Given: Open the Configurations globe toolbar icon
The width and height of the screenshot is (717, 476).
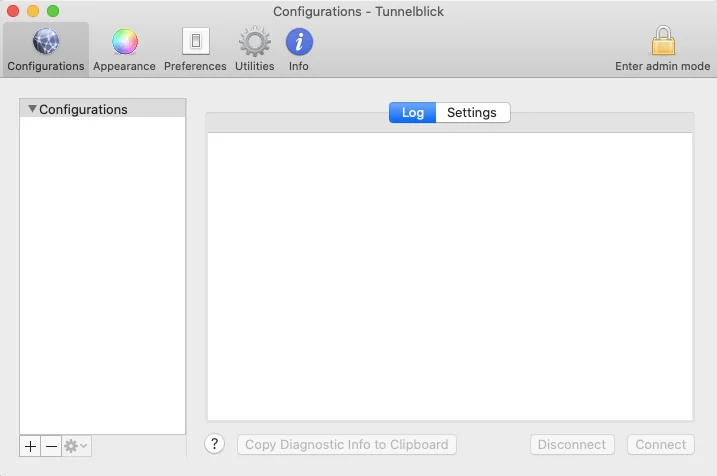Looking at the screenshot, I should point(46,42).
